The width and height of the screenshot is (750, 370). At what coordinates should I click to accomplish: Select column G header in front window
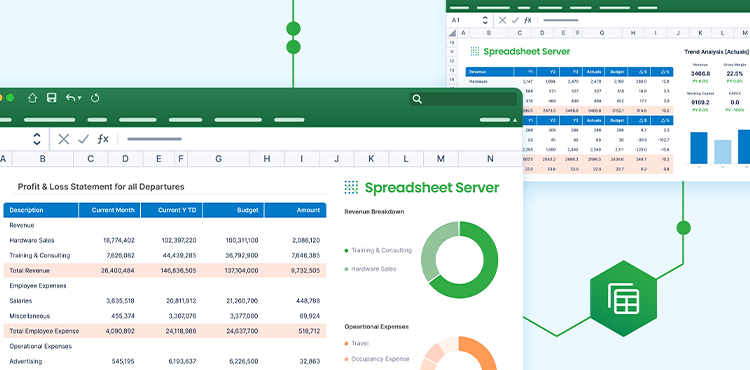click(x=218, y=159)
